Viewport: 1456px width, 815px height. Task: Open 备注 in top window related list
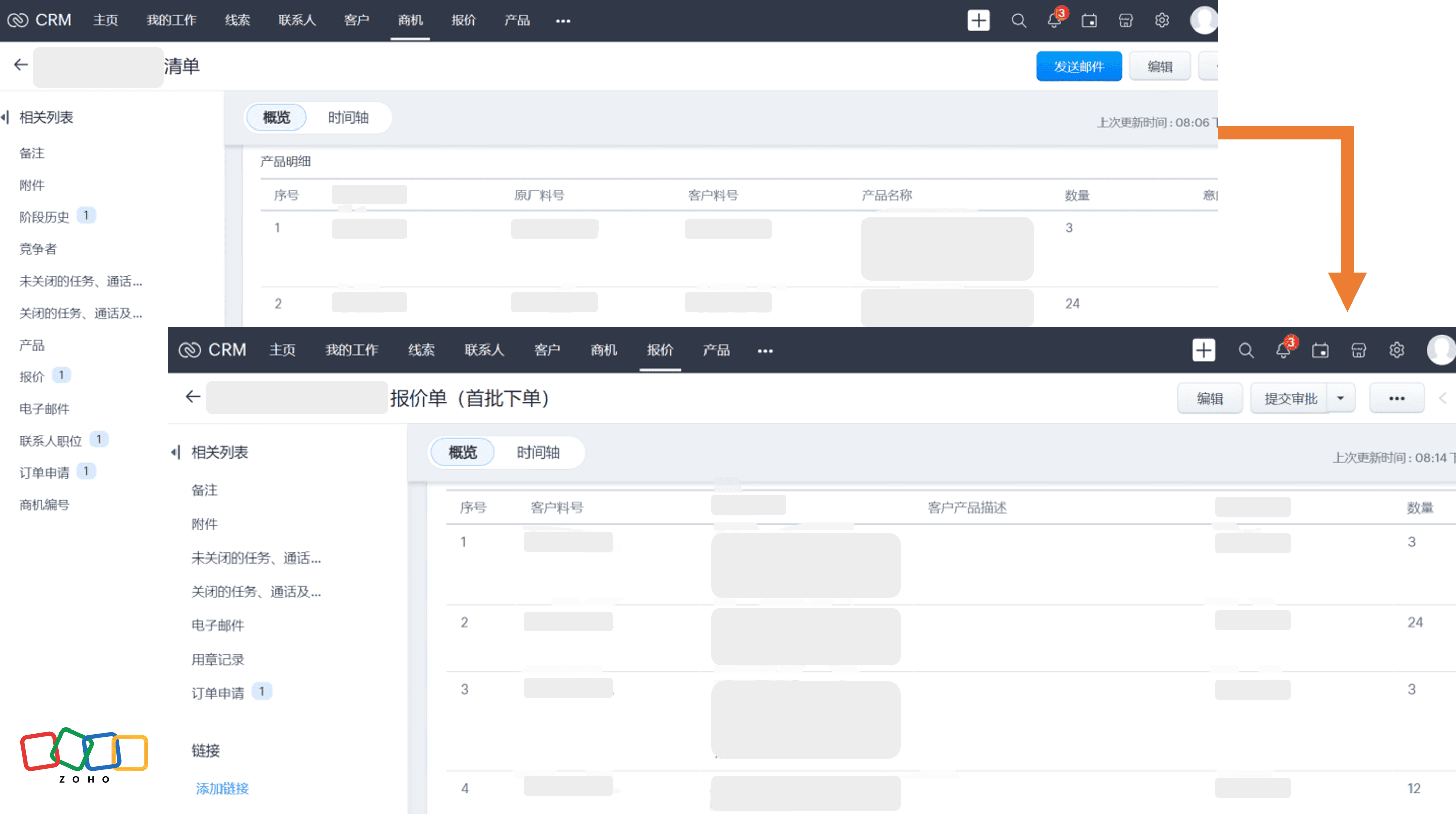[32, 153]
